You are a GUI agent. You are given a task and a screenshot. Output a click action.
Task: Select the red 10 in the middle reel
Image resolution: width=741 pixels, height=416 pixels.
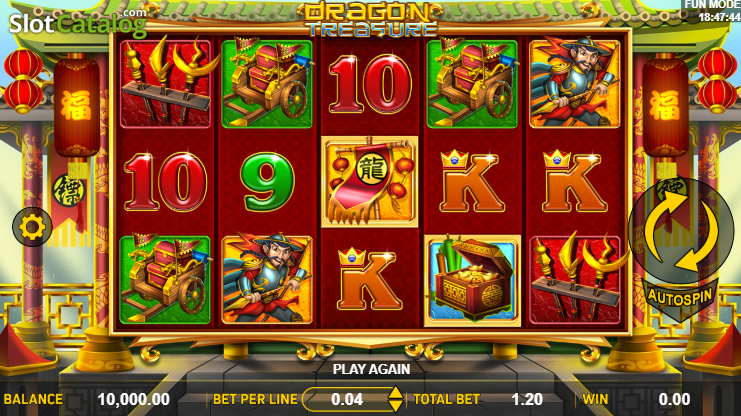(370, 84)
